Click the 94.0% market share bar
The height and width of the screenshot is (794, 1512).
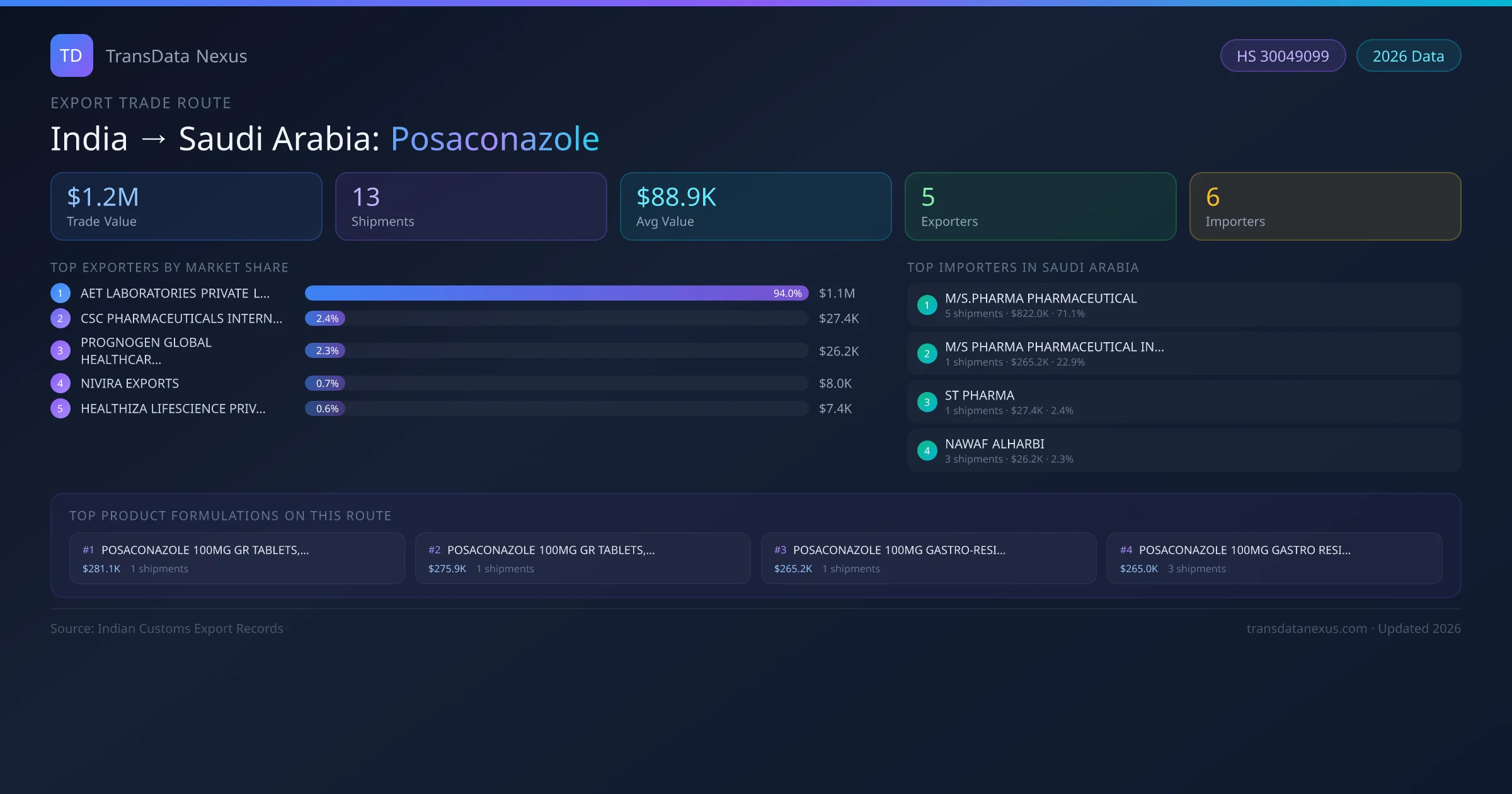tap(556, 293)
